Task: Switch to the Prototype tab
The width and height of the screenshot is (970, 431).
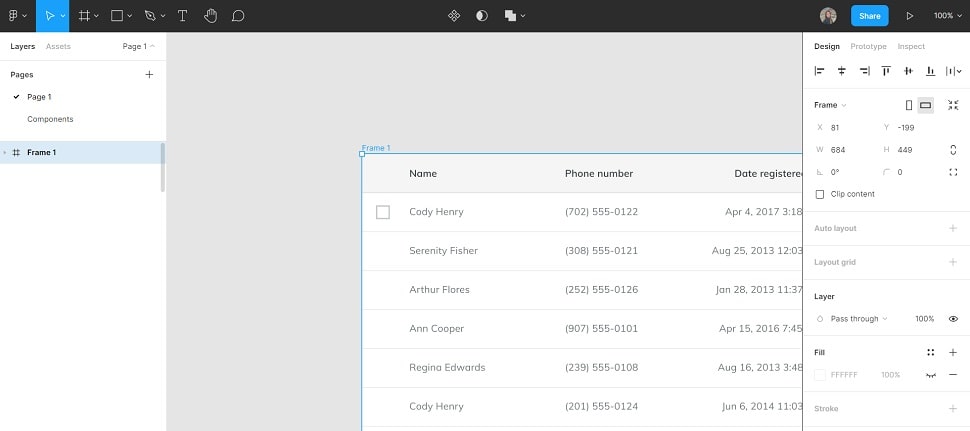Action: pyautogui.click(x=868, y=46)
